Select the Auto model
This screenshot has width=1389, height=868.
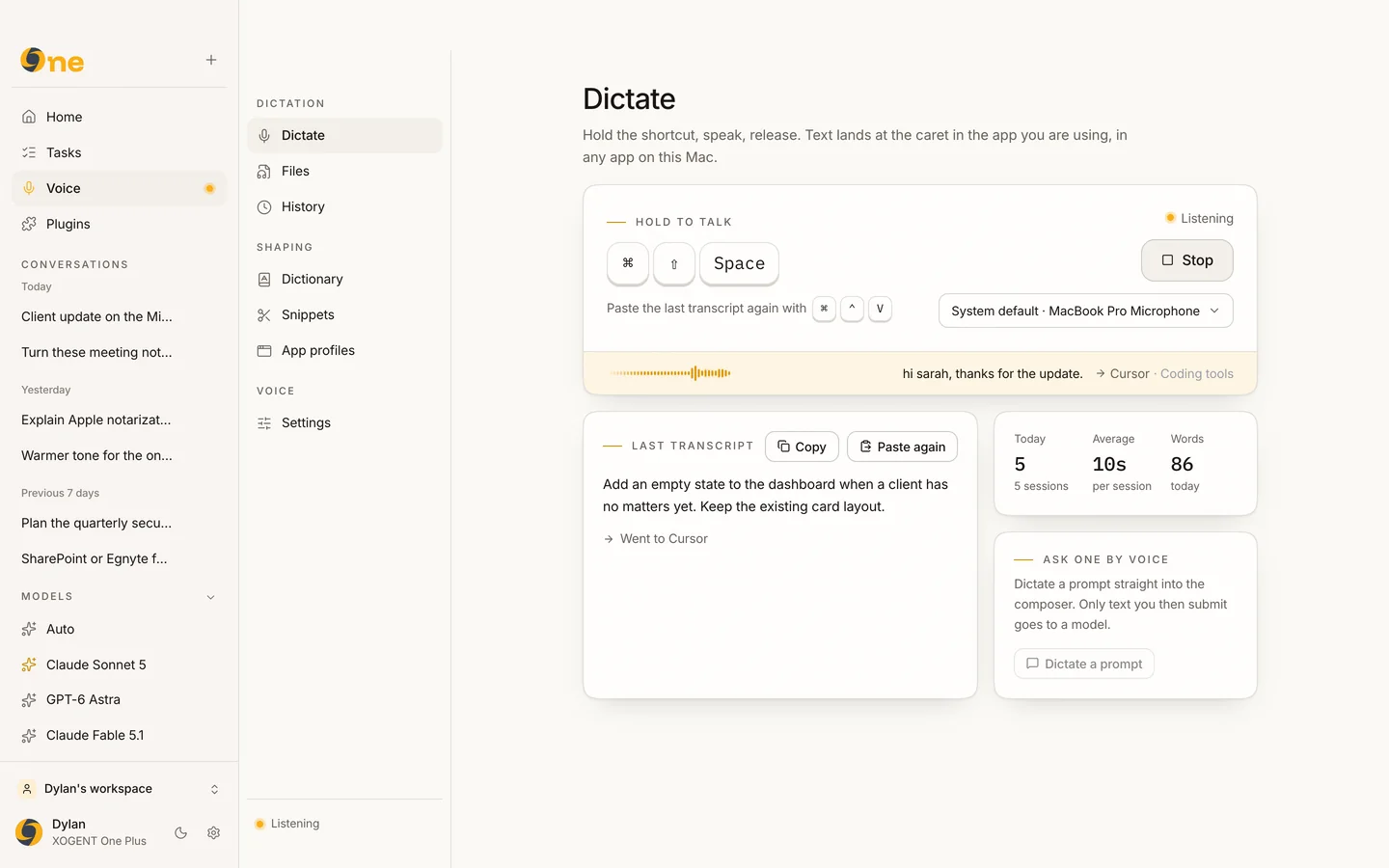(x=120, y=629)
